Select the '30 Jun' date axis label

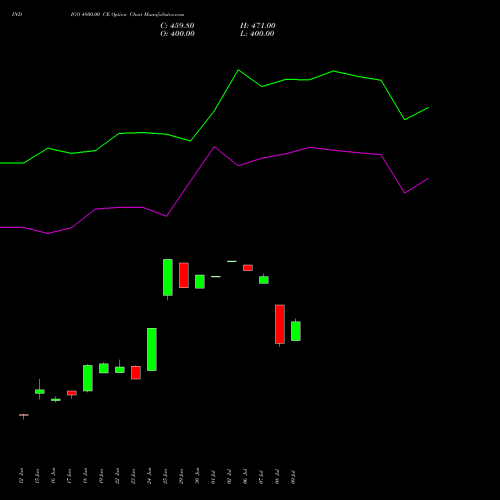coord(197,476)
